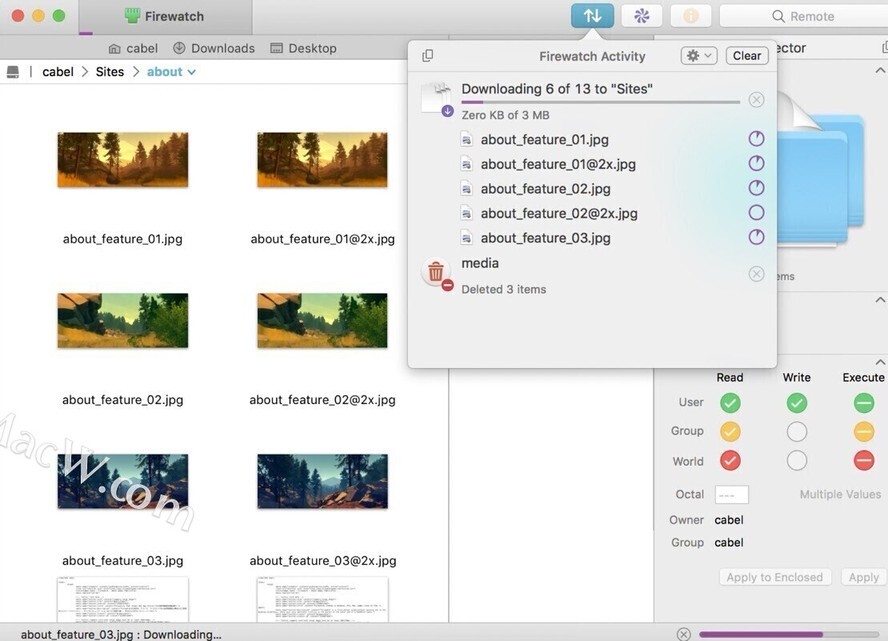The height and width of the screenshot is (641, 888).
Task: Toggle Group Read permission
Action: point(730,431)
